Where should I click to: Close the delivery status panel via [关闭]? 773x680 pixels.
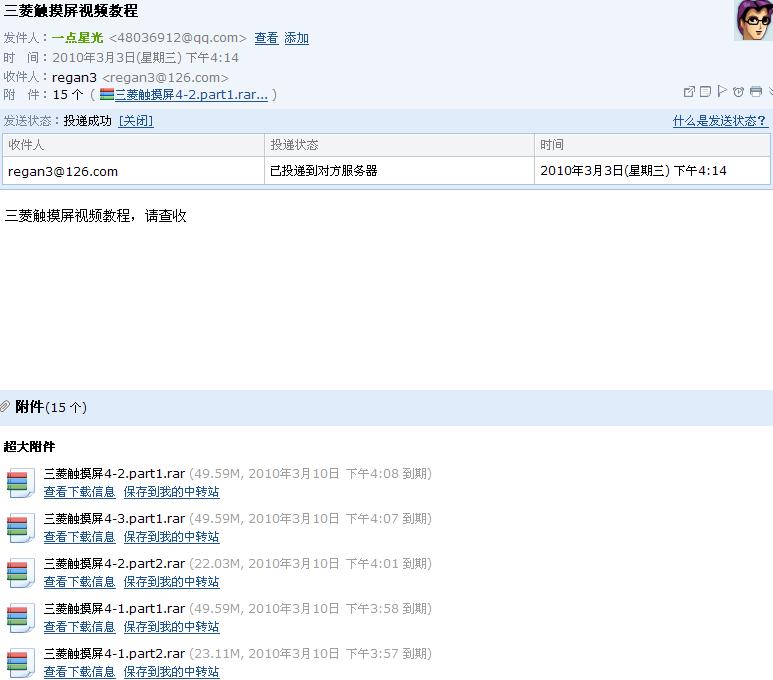(136, 121)
